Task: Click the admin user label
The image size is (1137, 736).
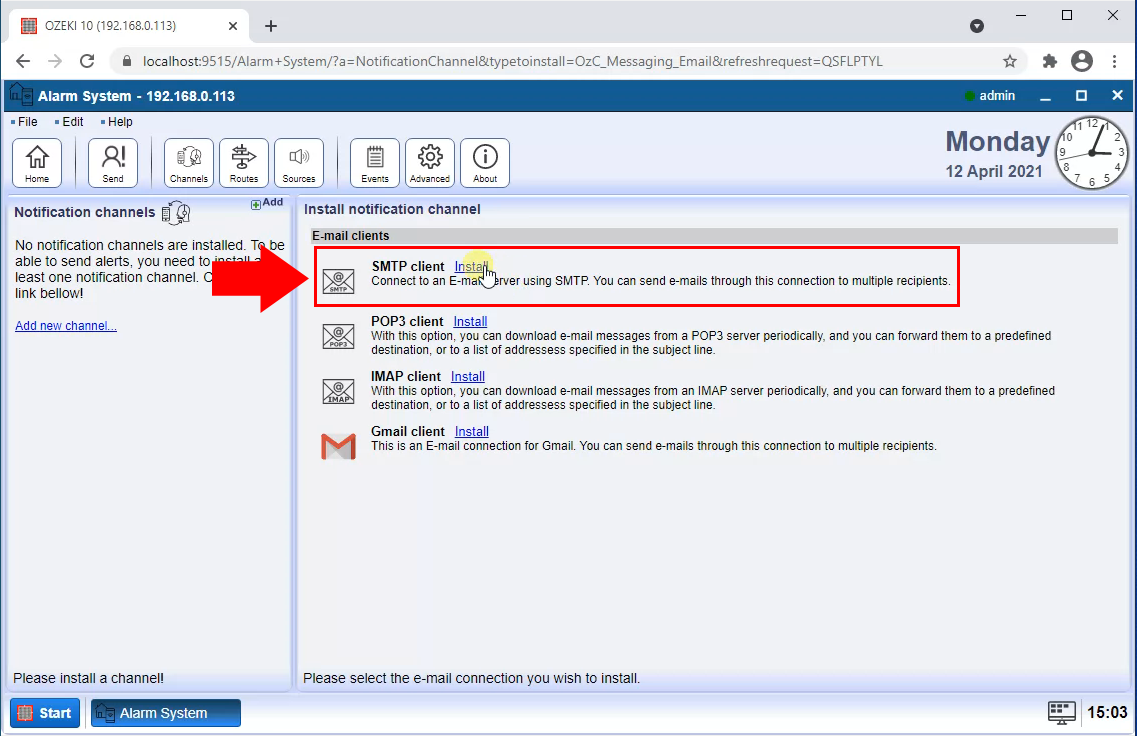Action: [997, 96]
